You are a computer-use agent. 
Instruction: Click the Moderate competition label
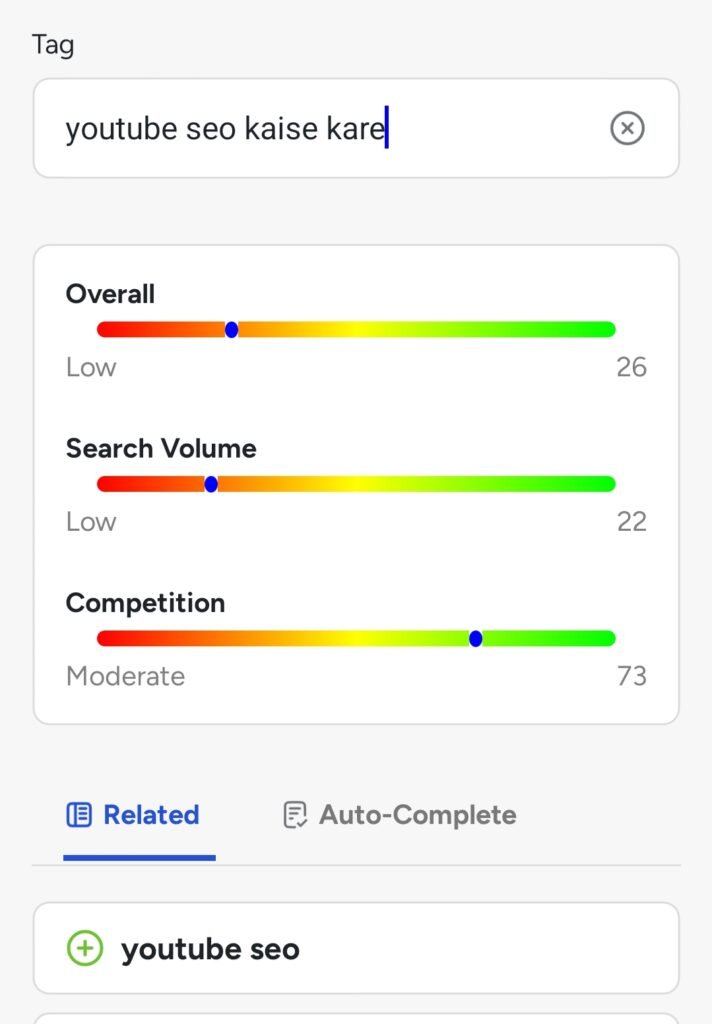pyautogui.click(x=124, y=676)
